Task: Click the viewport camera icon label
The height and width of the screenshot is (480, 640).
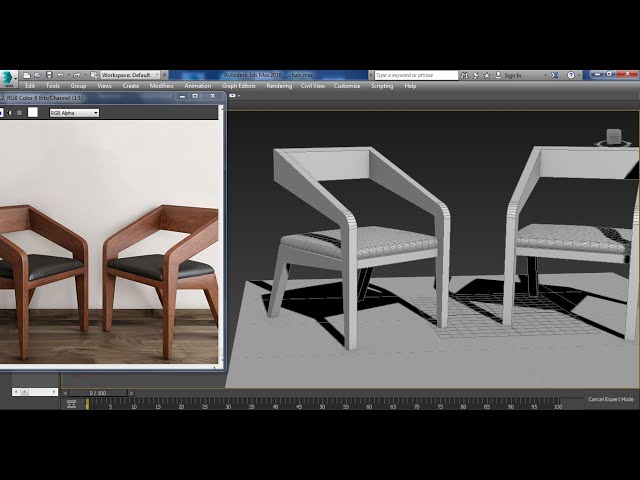Action: click(234, 96)
